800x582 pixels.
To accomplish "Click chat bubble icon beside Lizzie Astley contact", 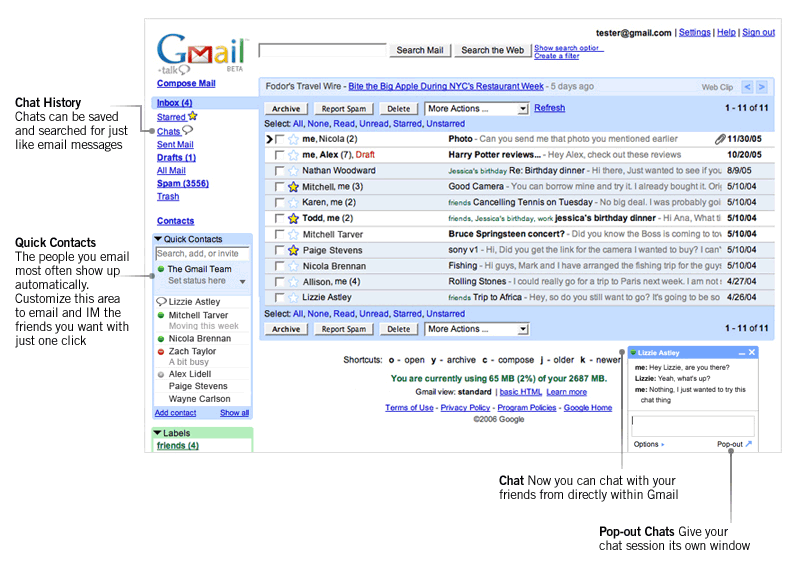I will point(162,301).
